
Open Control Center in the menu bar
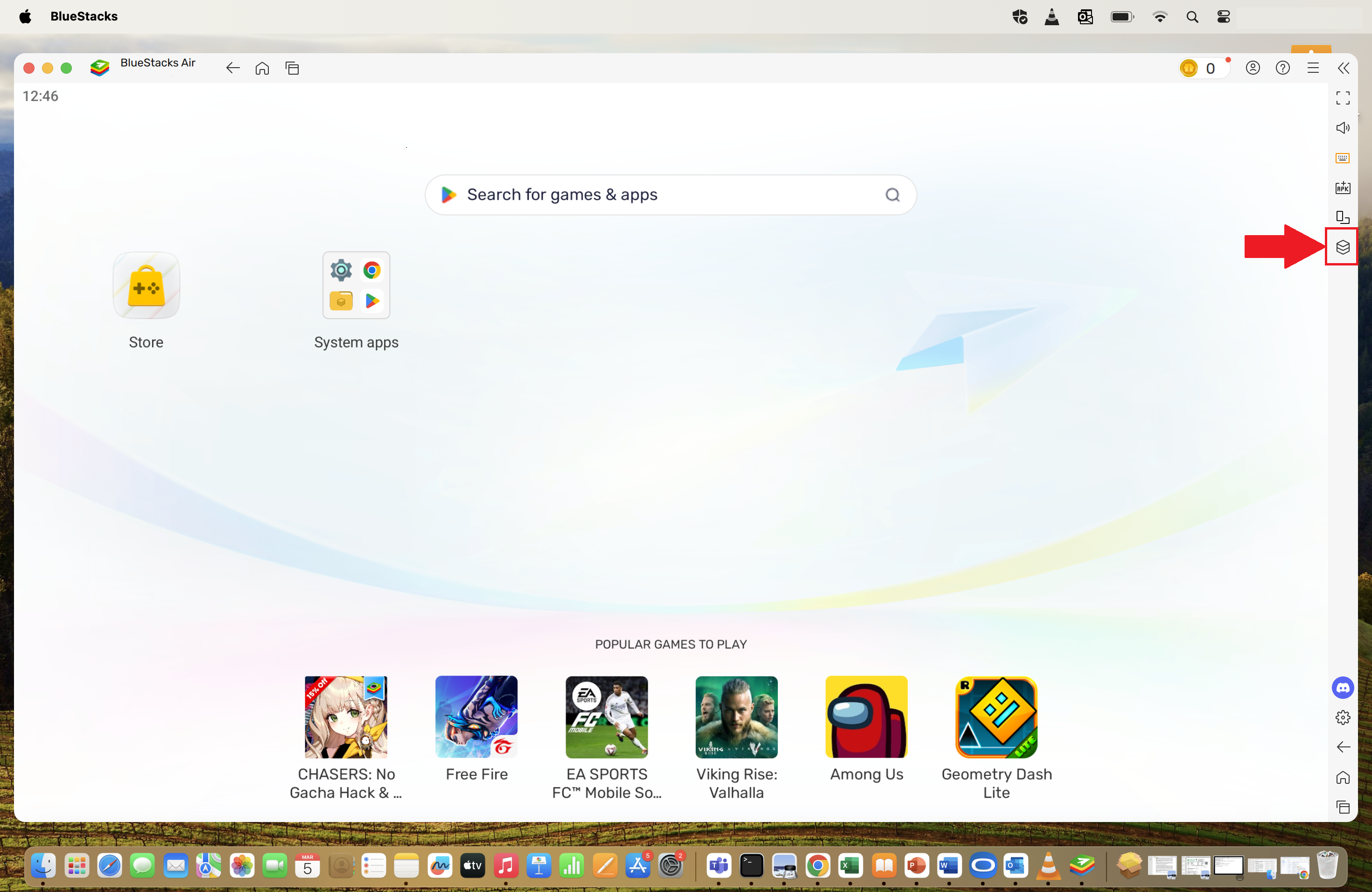[1223, 17]
